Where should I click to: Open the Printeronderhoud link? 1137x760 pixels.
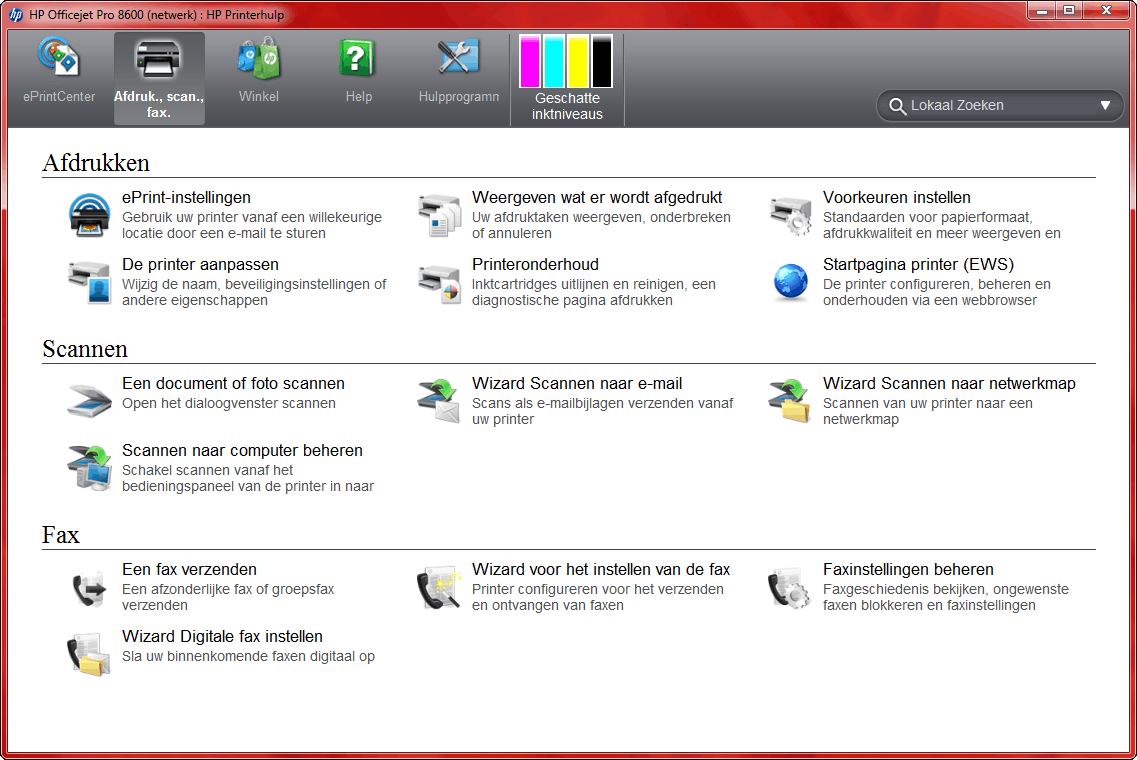coord(535,265)
